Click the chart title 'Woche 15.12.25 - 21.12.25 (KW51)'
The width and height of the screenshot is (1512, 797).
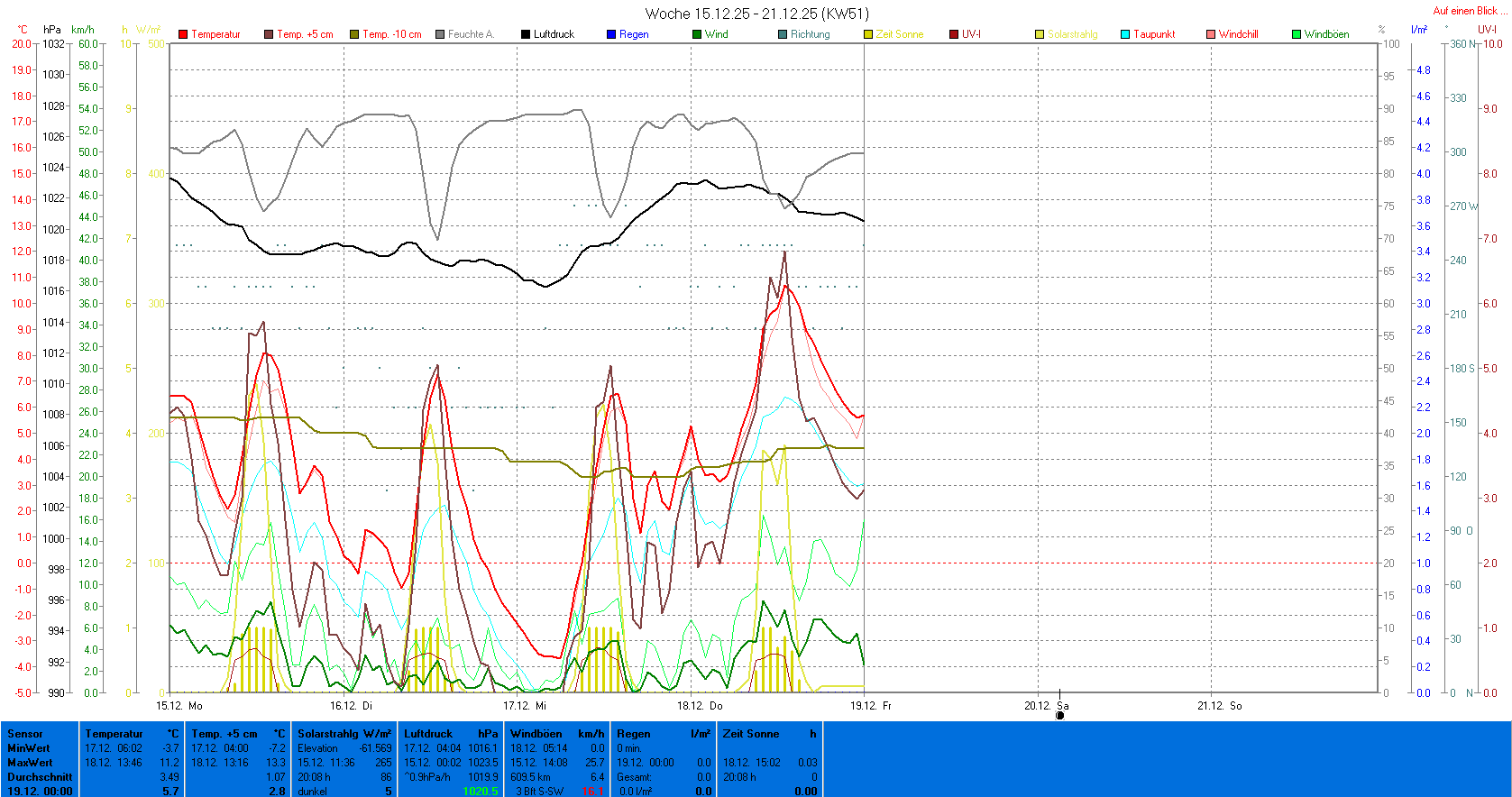click(756, 14)
